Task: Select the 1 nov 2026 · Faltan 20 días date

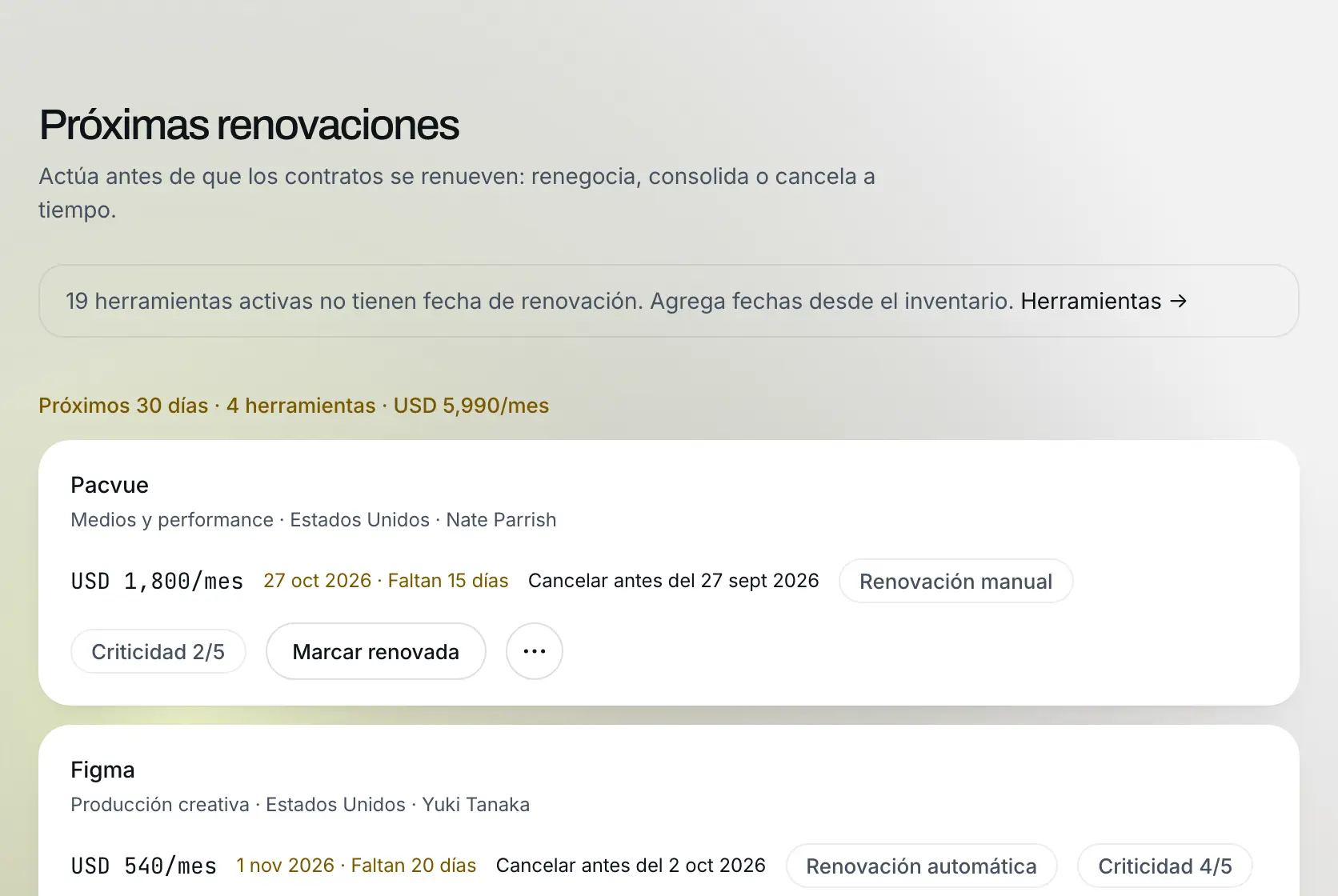Action: click(x=356, y=866)
